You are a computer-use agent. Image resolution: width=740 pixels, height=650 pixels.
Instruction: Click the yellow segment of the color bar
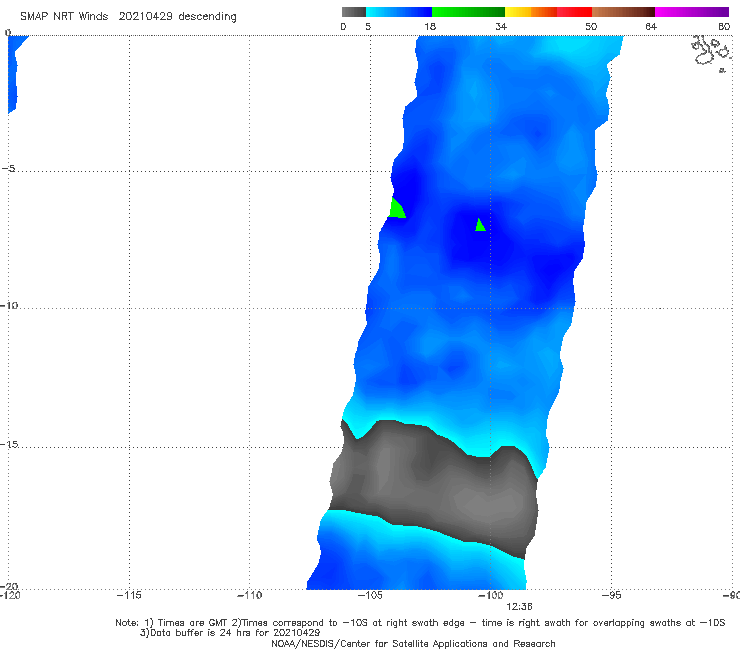click(518, 12)
